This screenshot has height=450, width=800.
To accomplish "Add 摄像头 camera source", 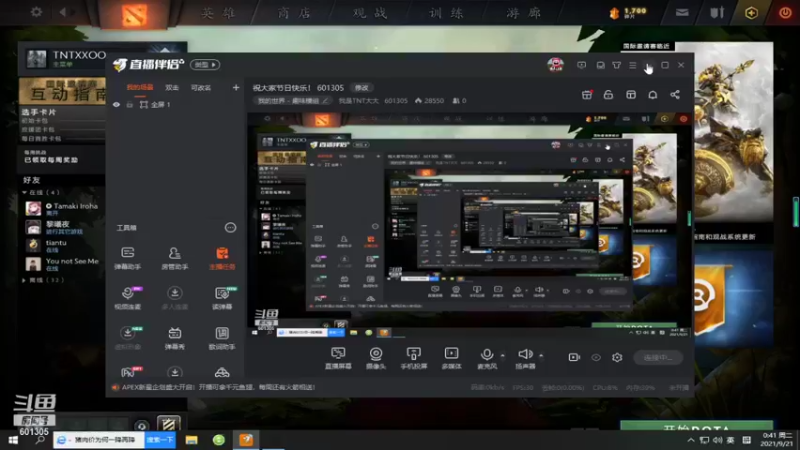I will [376, 358].
